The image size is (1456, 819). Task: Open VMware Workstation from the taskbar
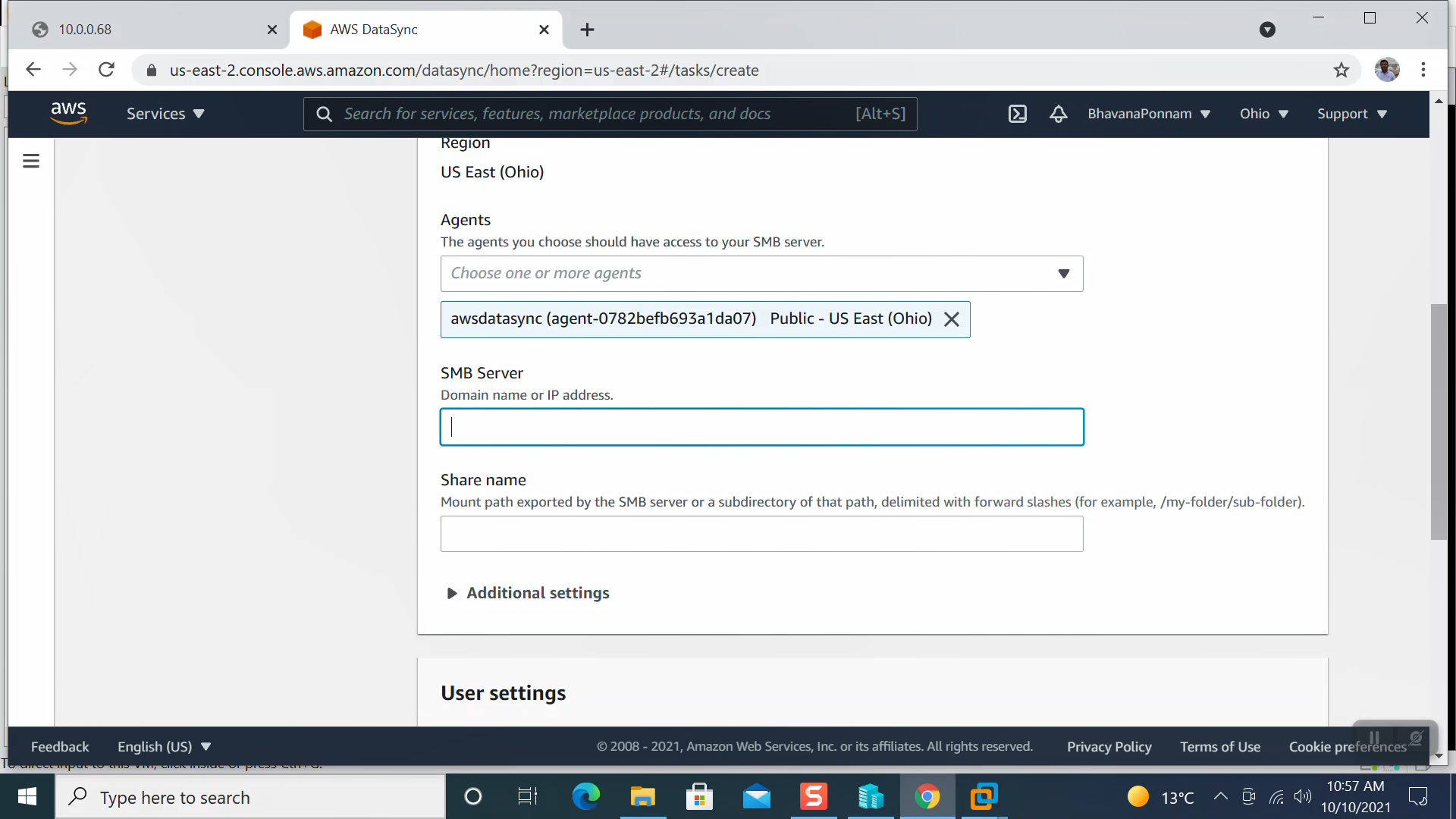click(984, 796)
